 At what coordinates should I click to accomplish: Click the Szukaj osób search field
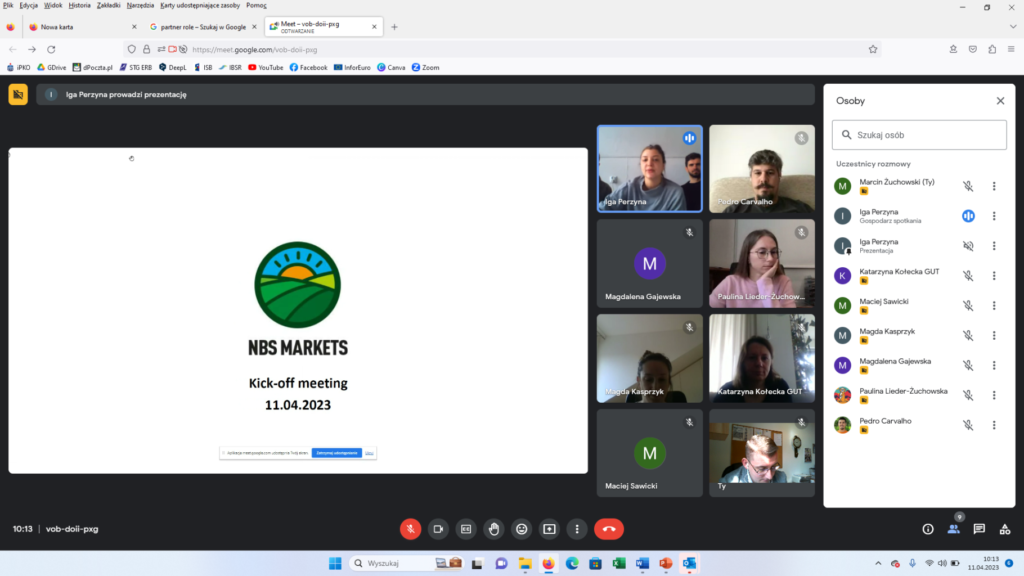(x=919, y=135)
